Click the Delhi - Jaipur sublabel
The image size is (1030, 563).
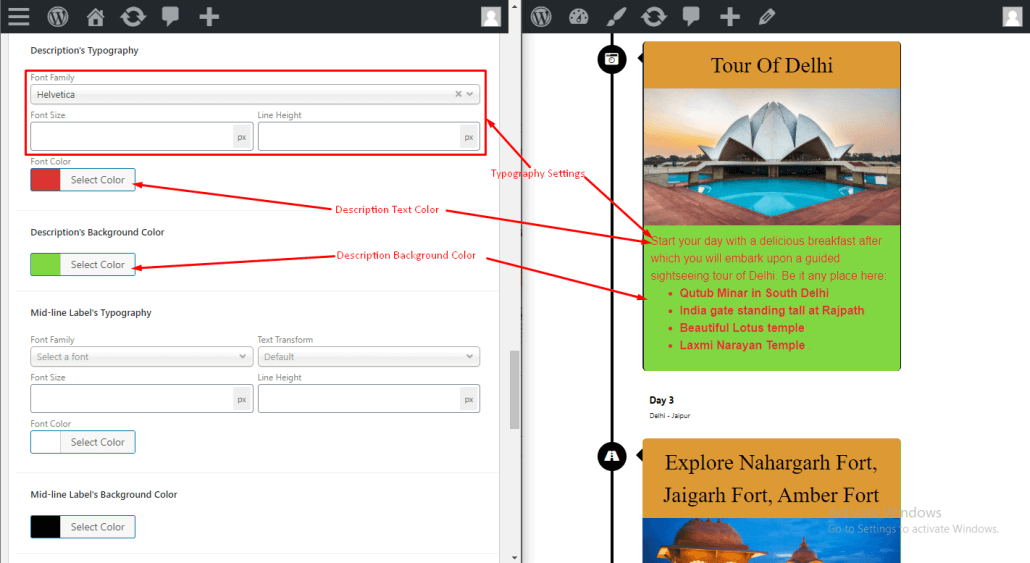click(669, 416)
